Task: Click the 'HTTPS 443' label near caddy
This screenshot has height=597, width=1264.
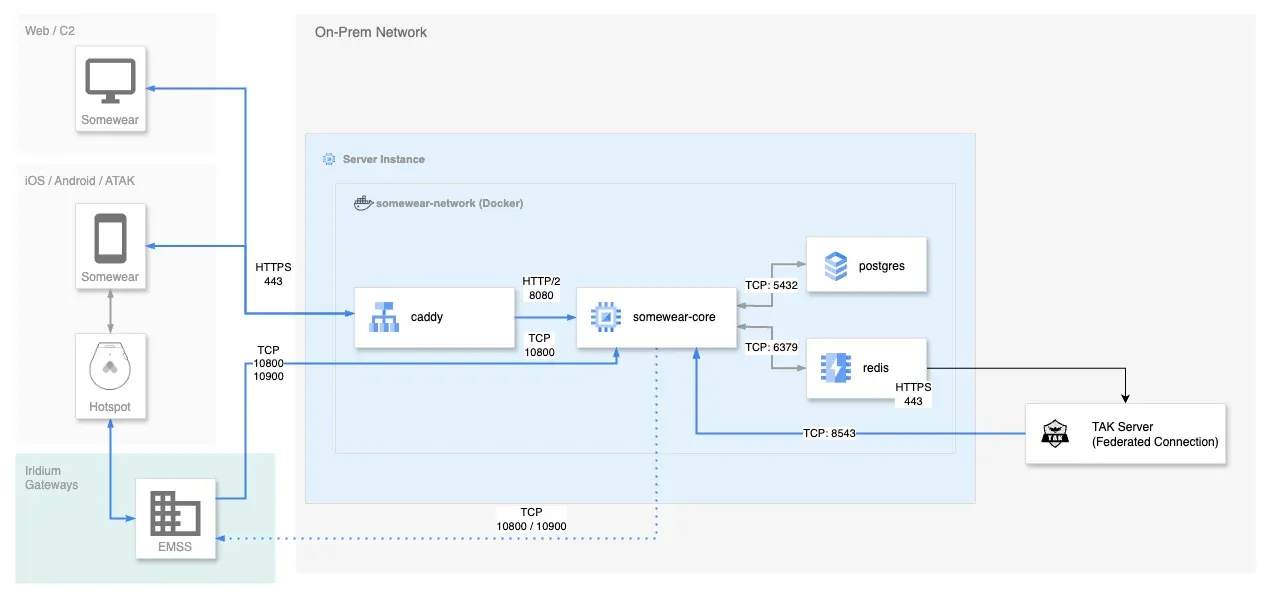Action: click(273, 274)
